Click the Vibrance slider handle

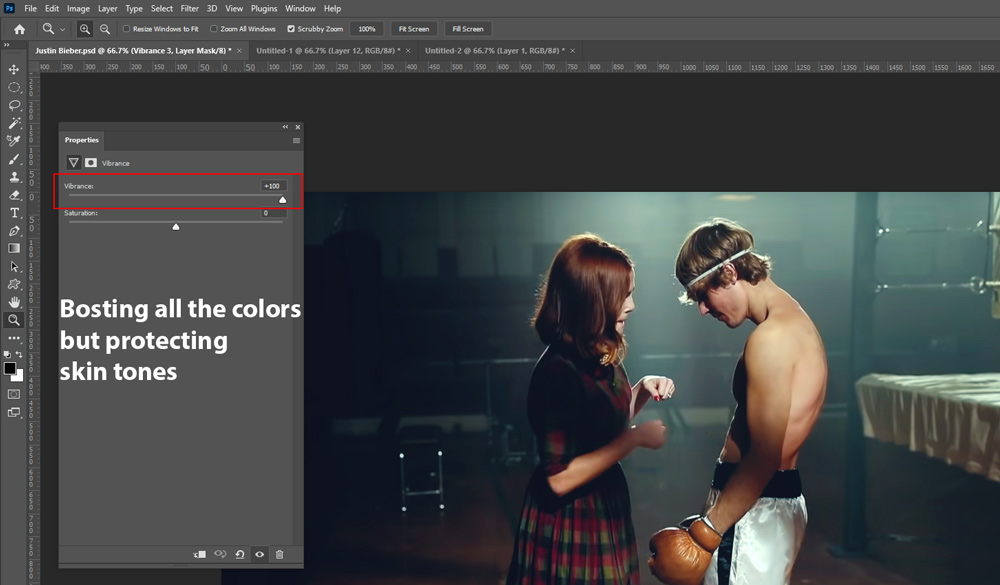pyautogui.click(x=283, y=200)
